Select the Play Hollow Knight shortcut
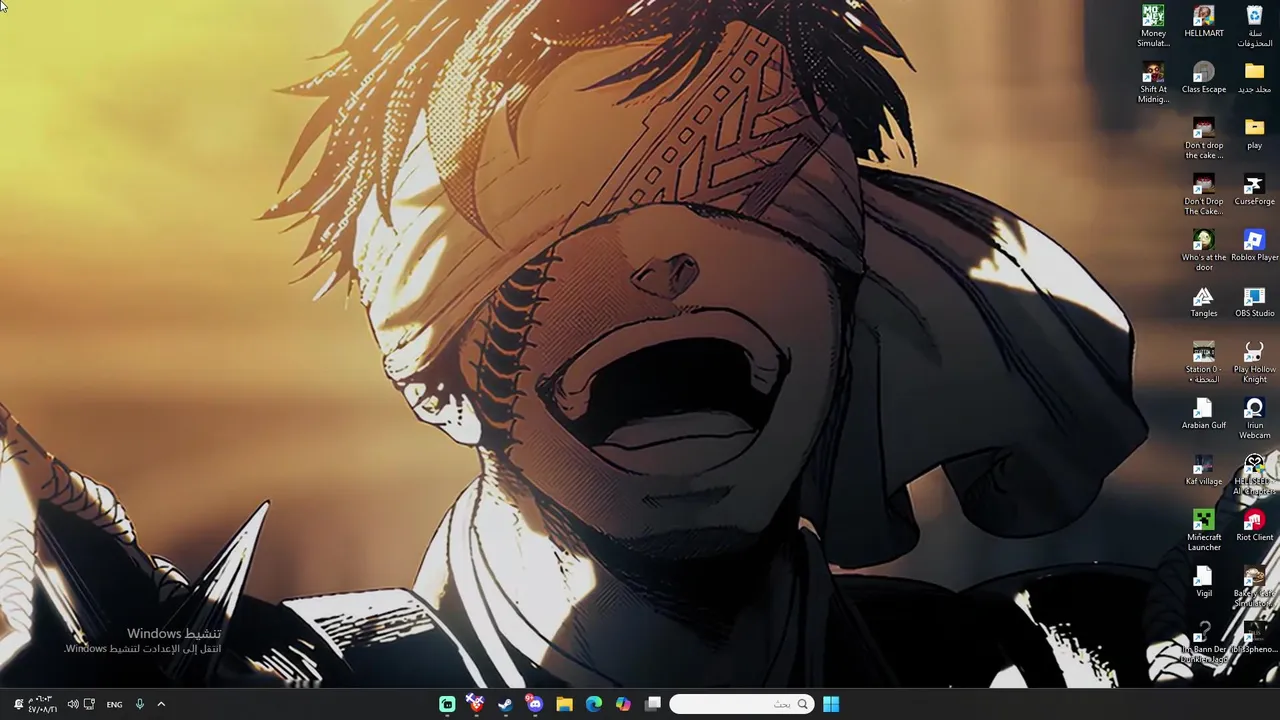Screen dimensions: 1280x720 [1254, 362]
